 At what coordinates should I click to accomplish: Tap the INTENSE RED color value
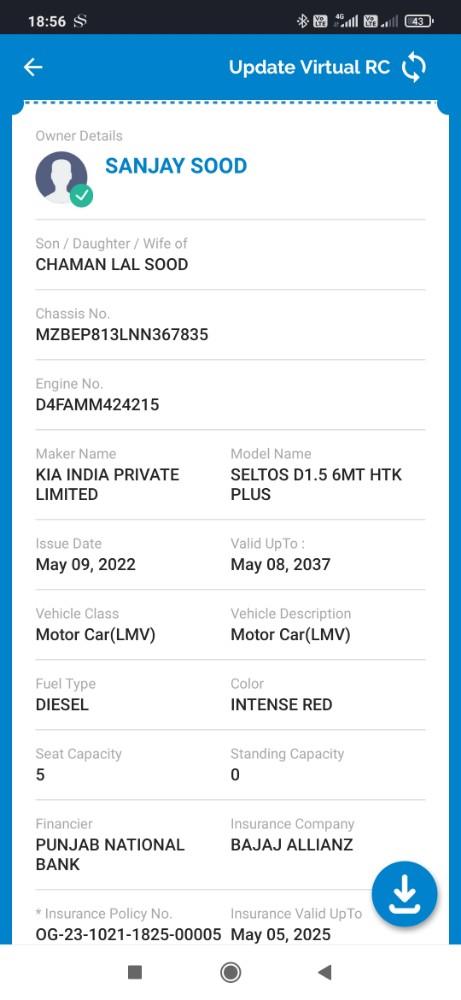[281, 705]
